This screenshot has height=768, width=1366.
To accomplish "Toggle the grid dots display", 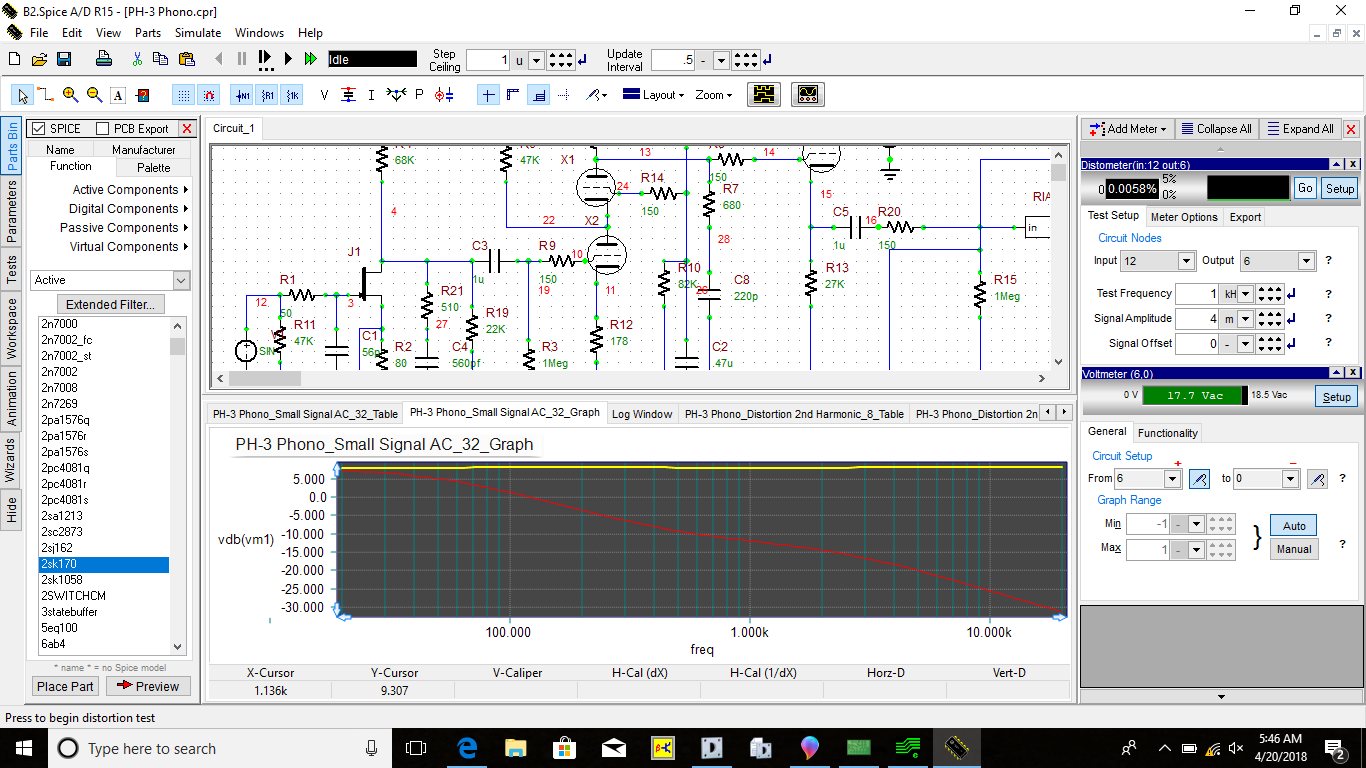I will click(x=184, y=95).
